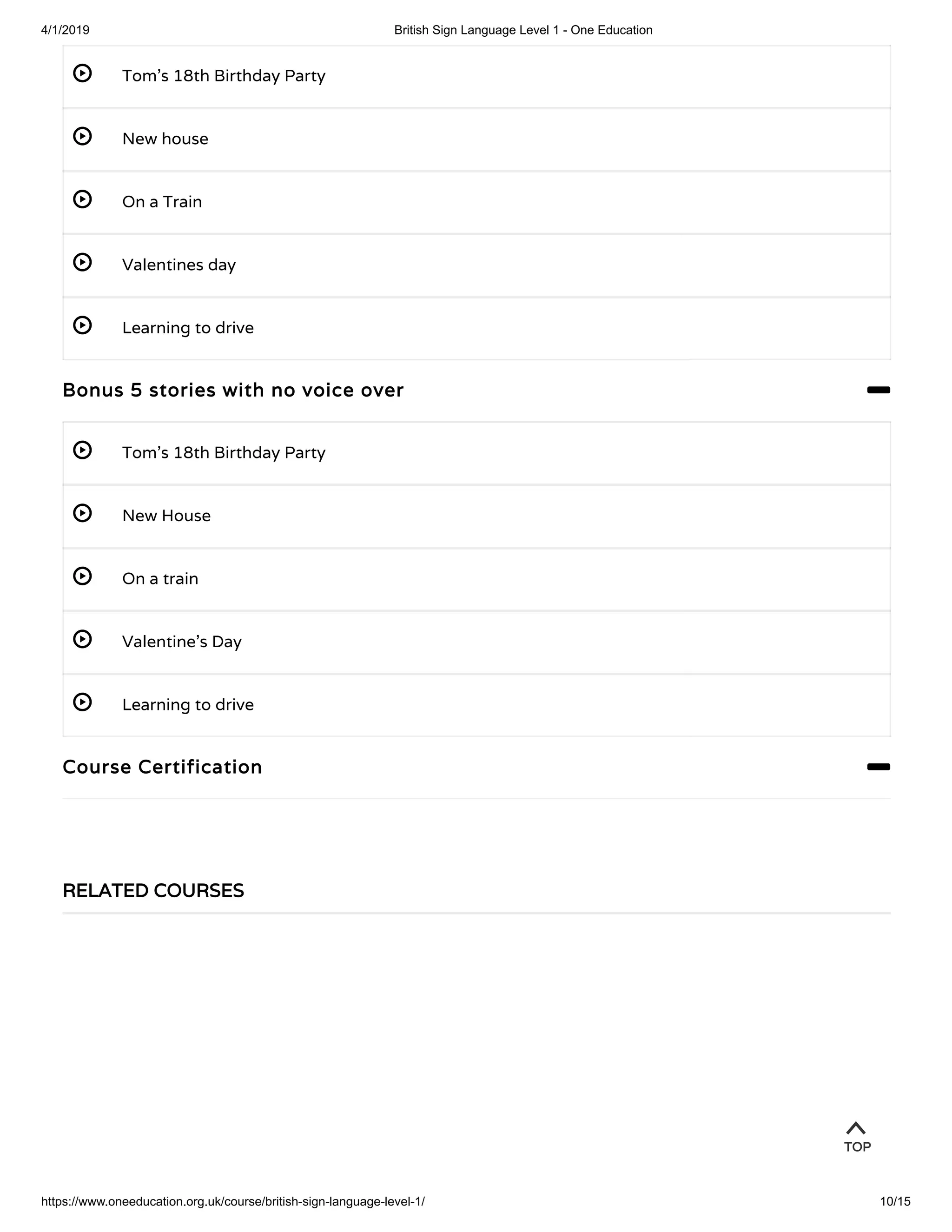Click play icon beside topmost Tom's 18th Birthday Party
The width and height of the screenshot is (952, 1232).
point(82,74)
